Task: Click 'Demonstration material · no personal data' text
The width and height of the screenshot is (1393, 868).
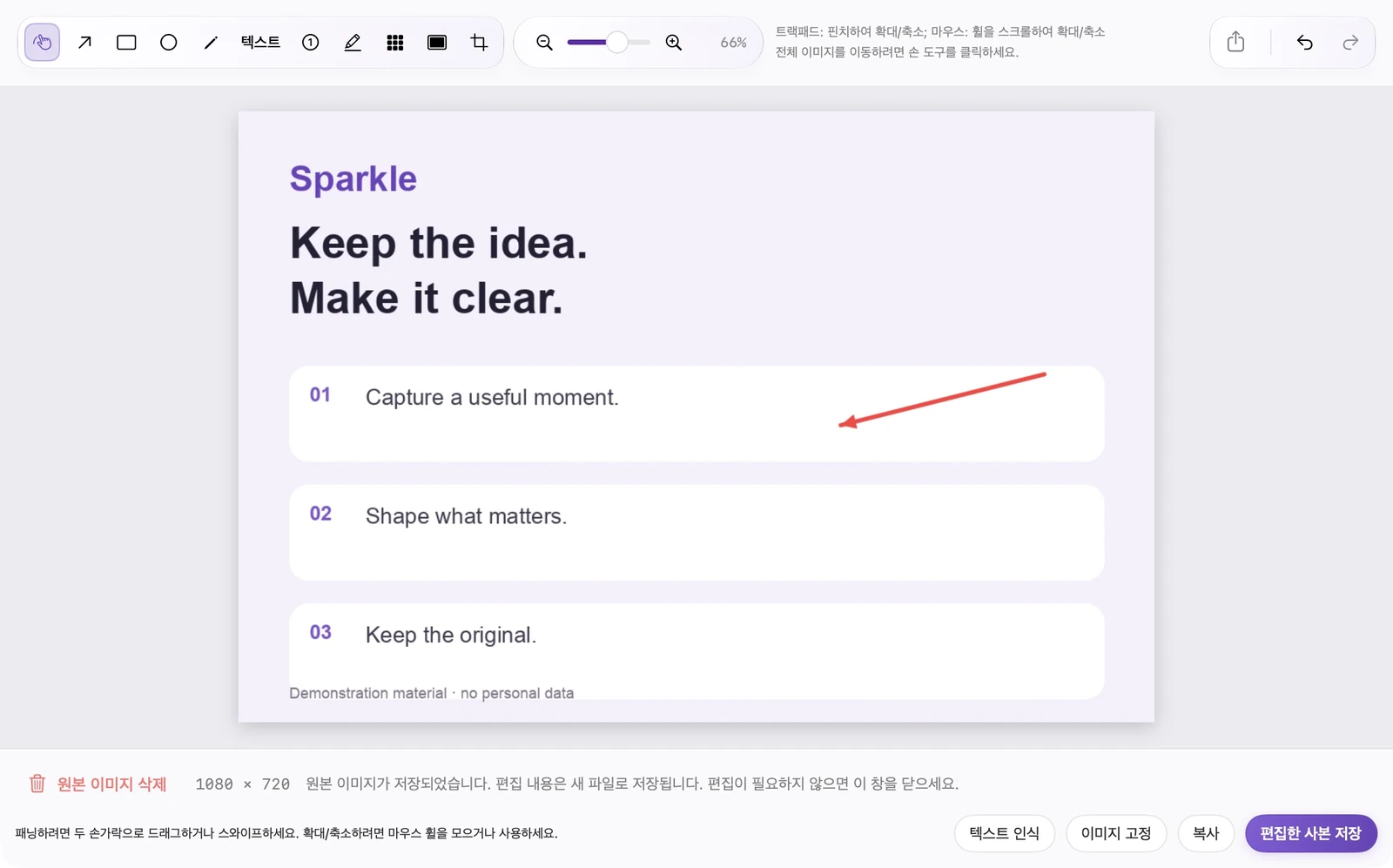Action: click(431, 693)
